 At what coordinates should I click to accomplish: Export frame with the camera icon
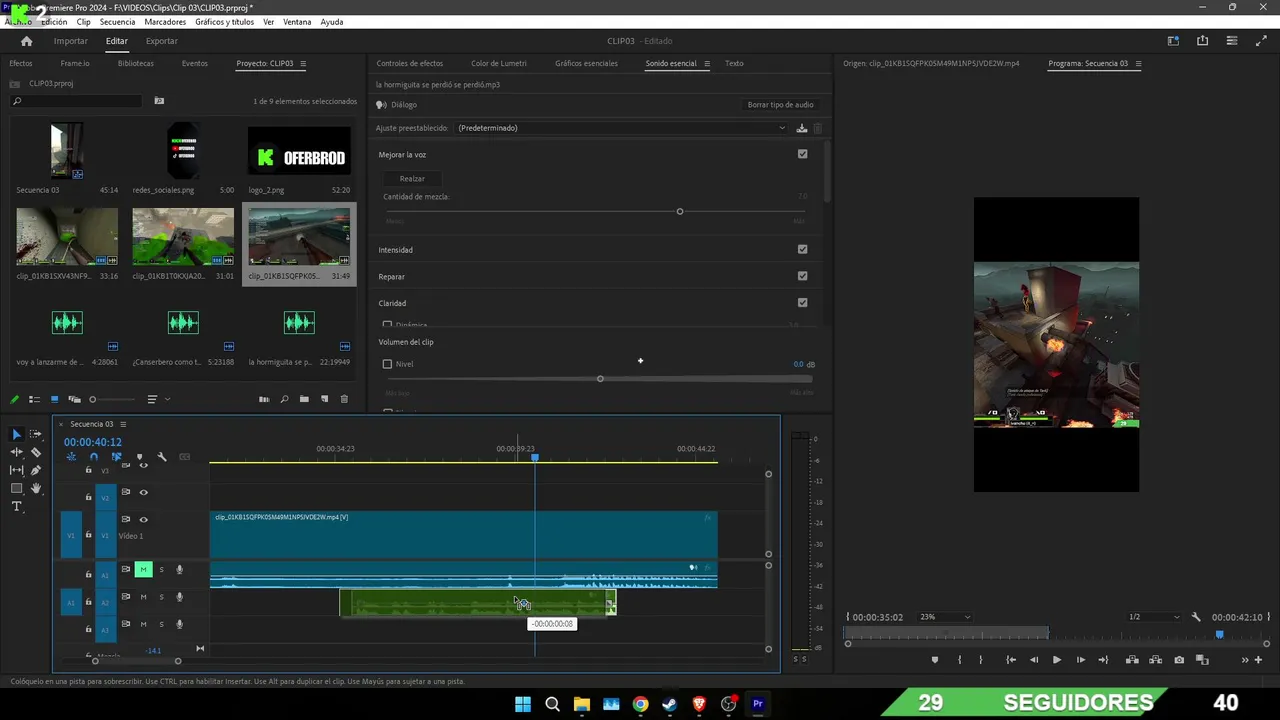point(1179,660)
